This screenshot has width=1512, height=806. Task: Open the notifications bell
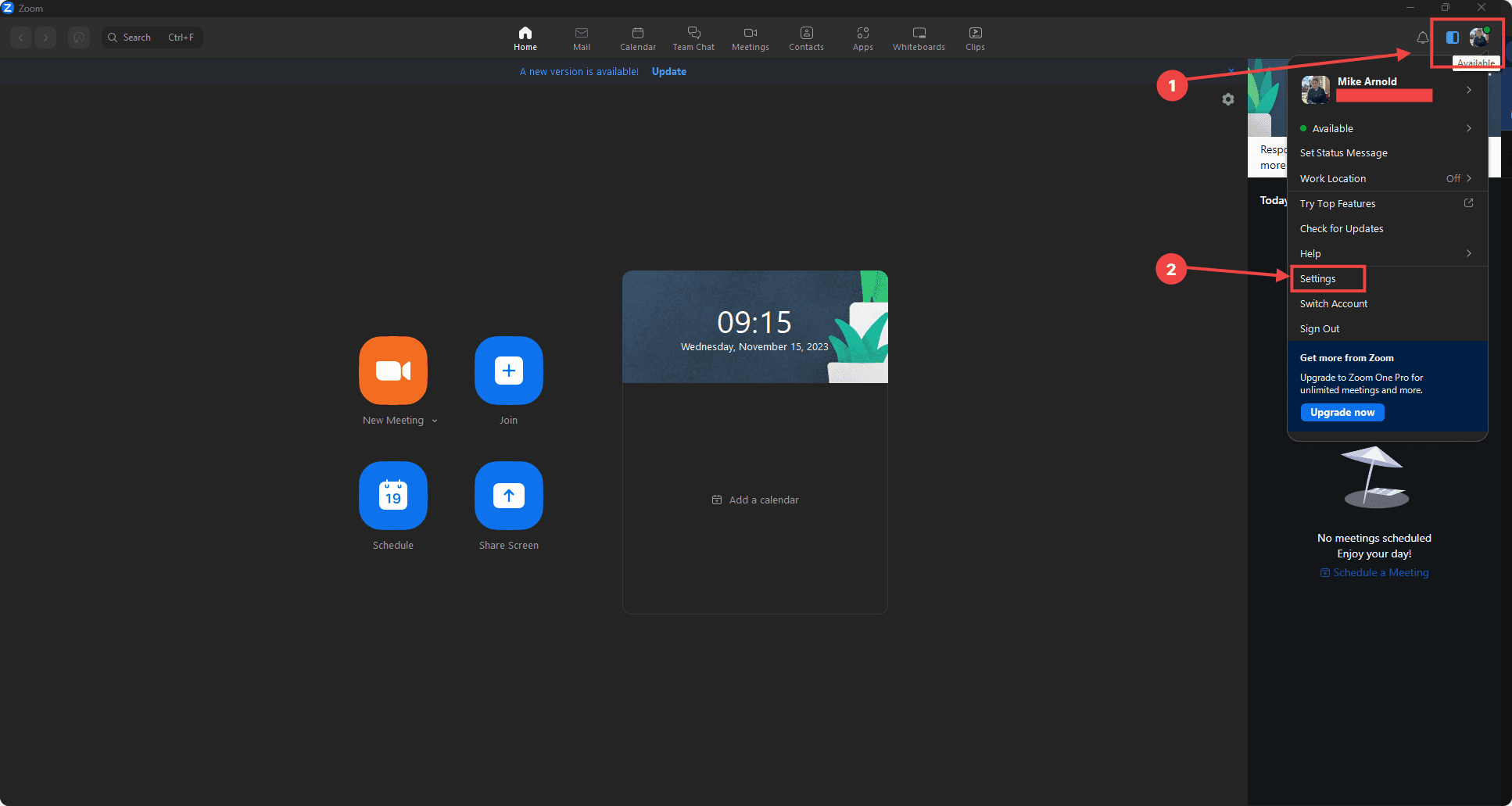pyautogui.click(x=1423, y=37)
